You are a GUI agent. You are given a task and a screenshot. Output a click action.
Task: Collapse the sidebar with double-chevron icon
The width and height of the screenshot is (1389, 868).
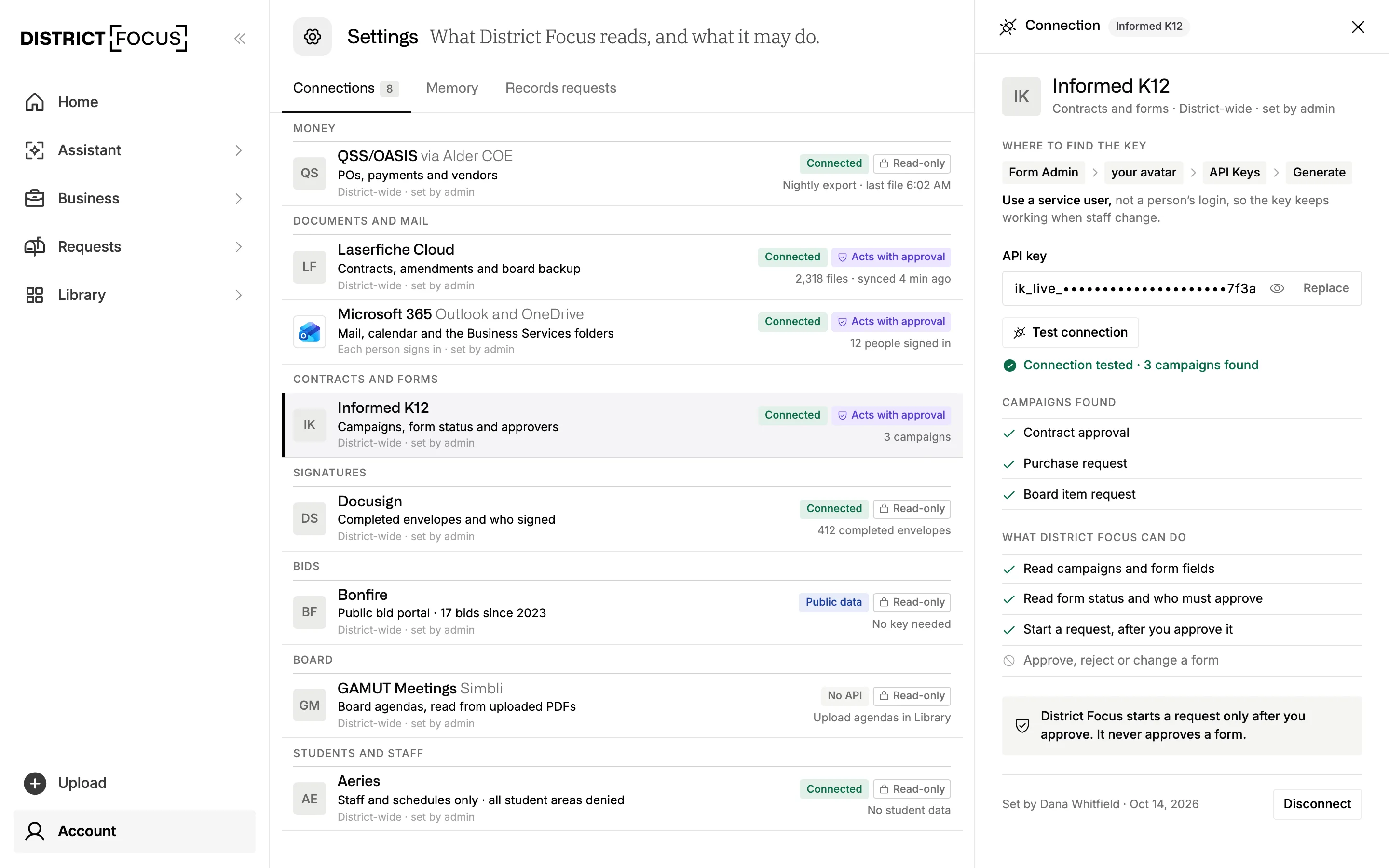click(240, 39)
